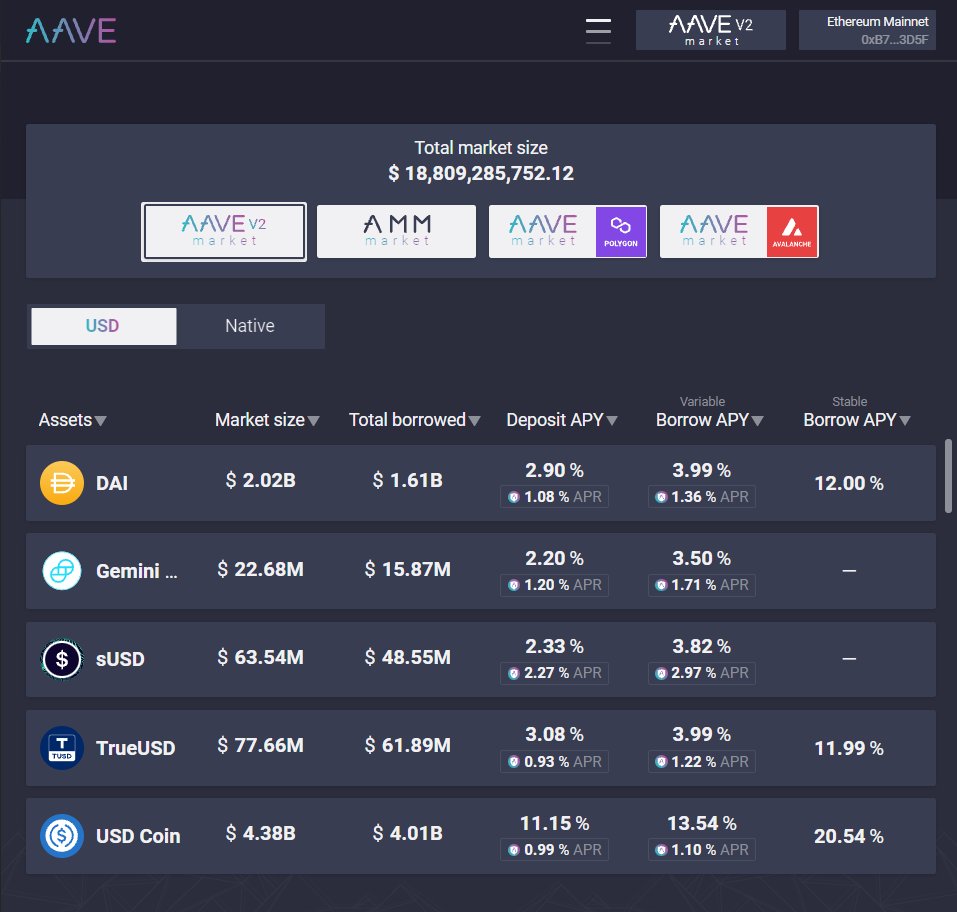
Task: Click DAI market size $ 2.02B
Action: tap(261, 480)
